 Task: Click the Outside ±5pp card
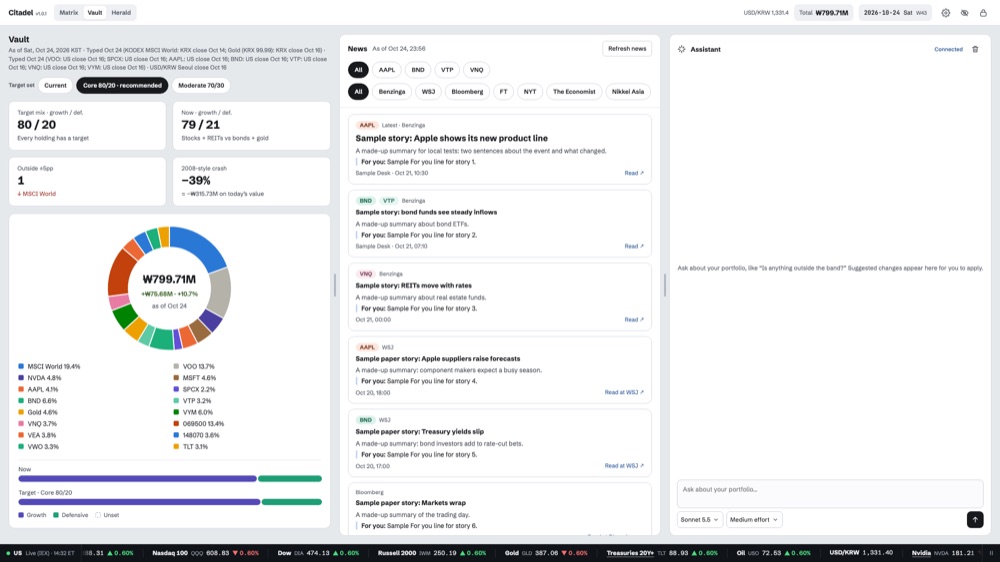click(x=87, y=182)
